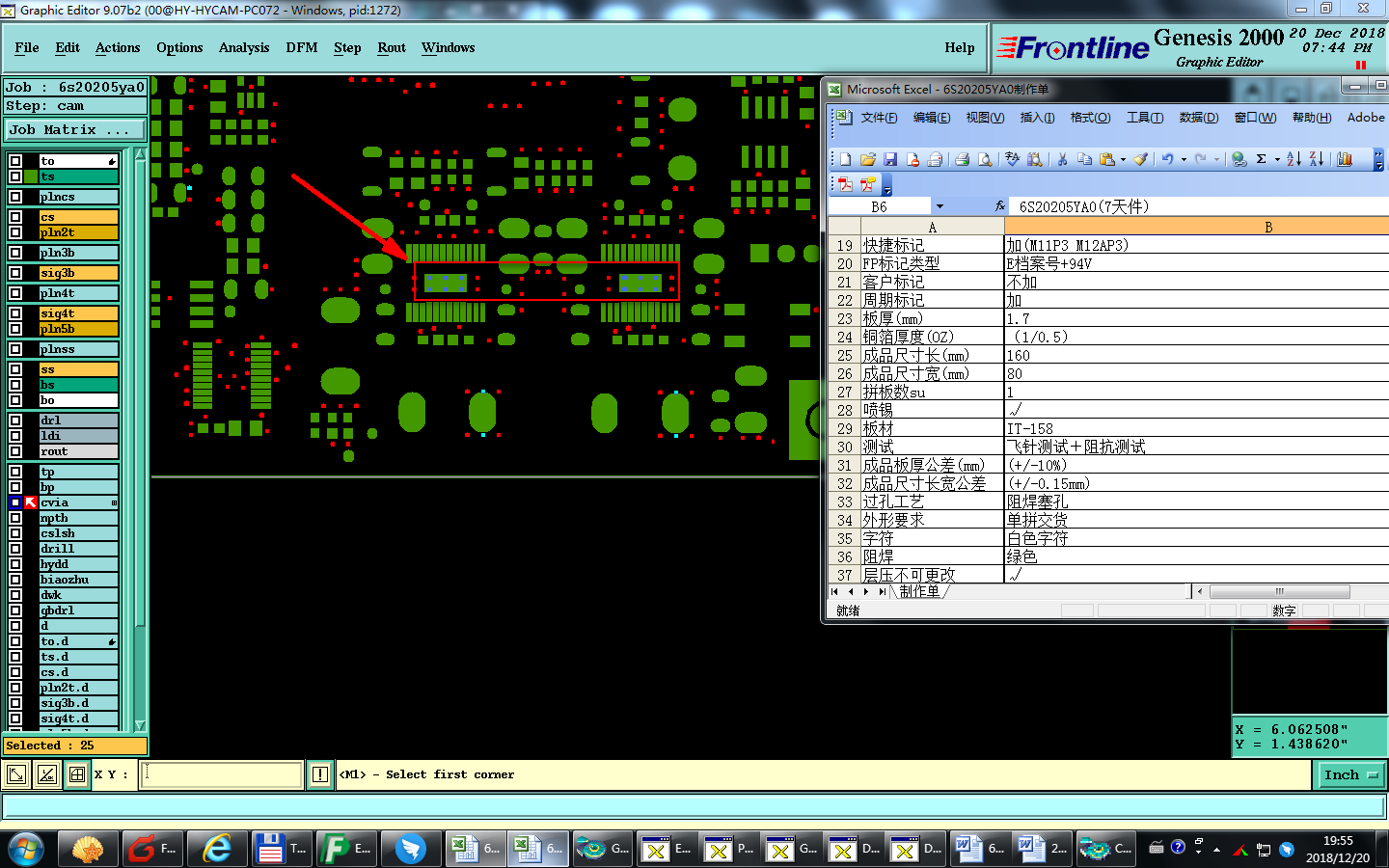Click the New workbook icon in Excel

pyautogui.click(x=845, y=159)
